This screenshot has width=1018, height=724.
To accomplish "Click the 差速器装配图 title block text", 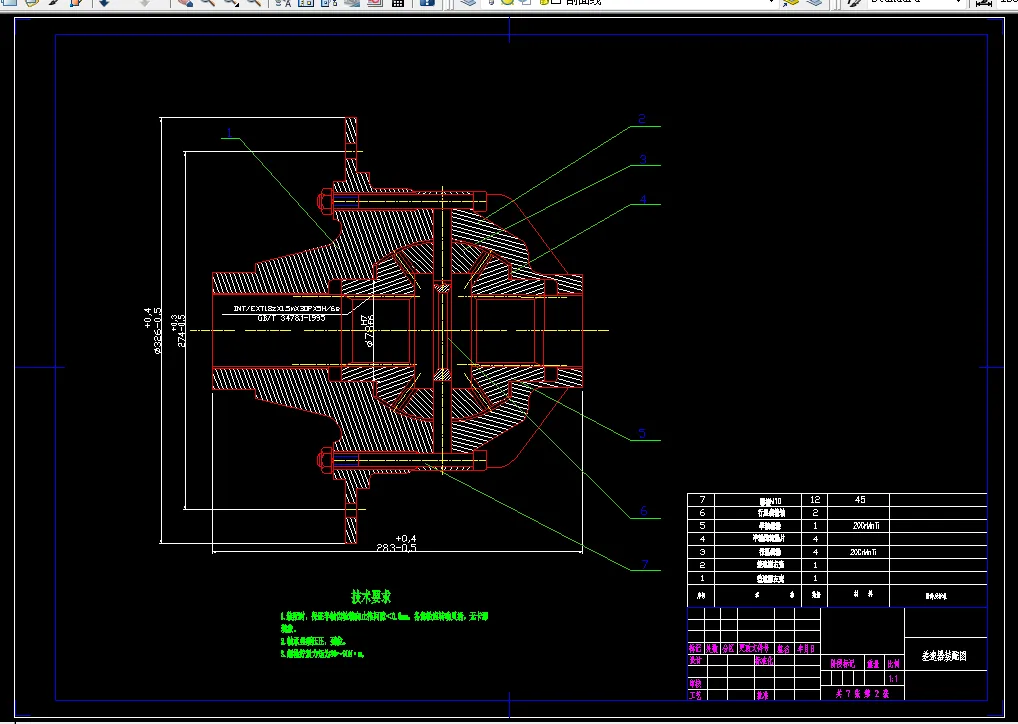I will tap(944, 656).
